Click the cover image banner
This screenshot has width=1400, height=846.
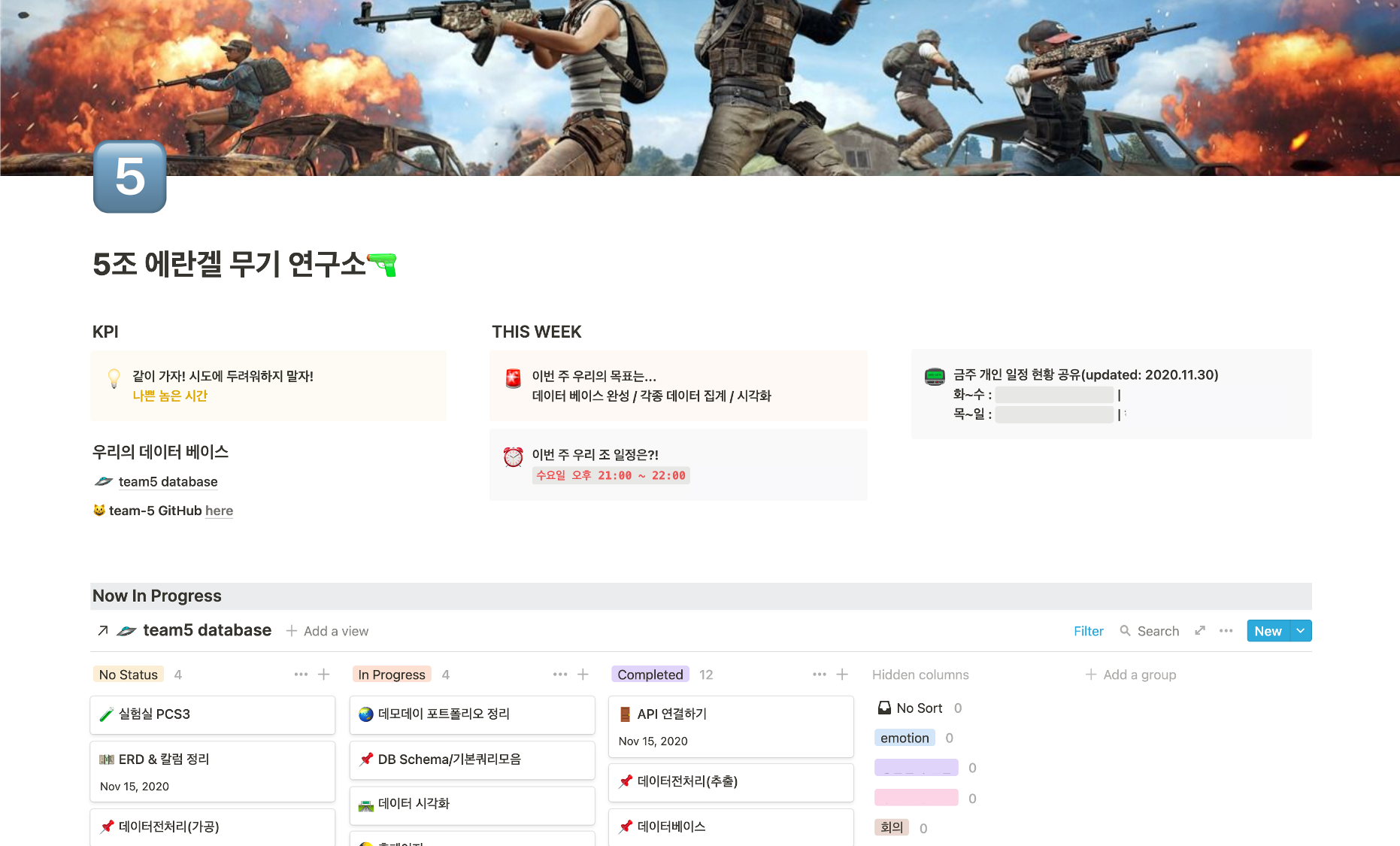click(700, 88)
